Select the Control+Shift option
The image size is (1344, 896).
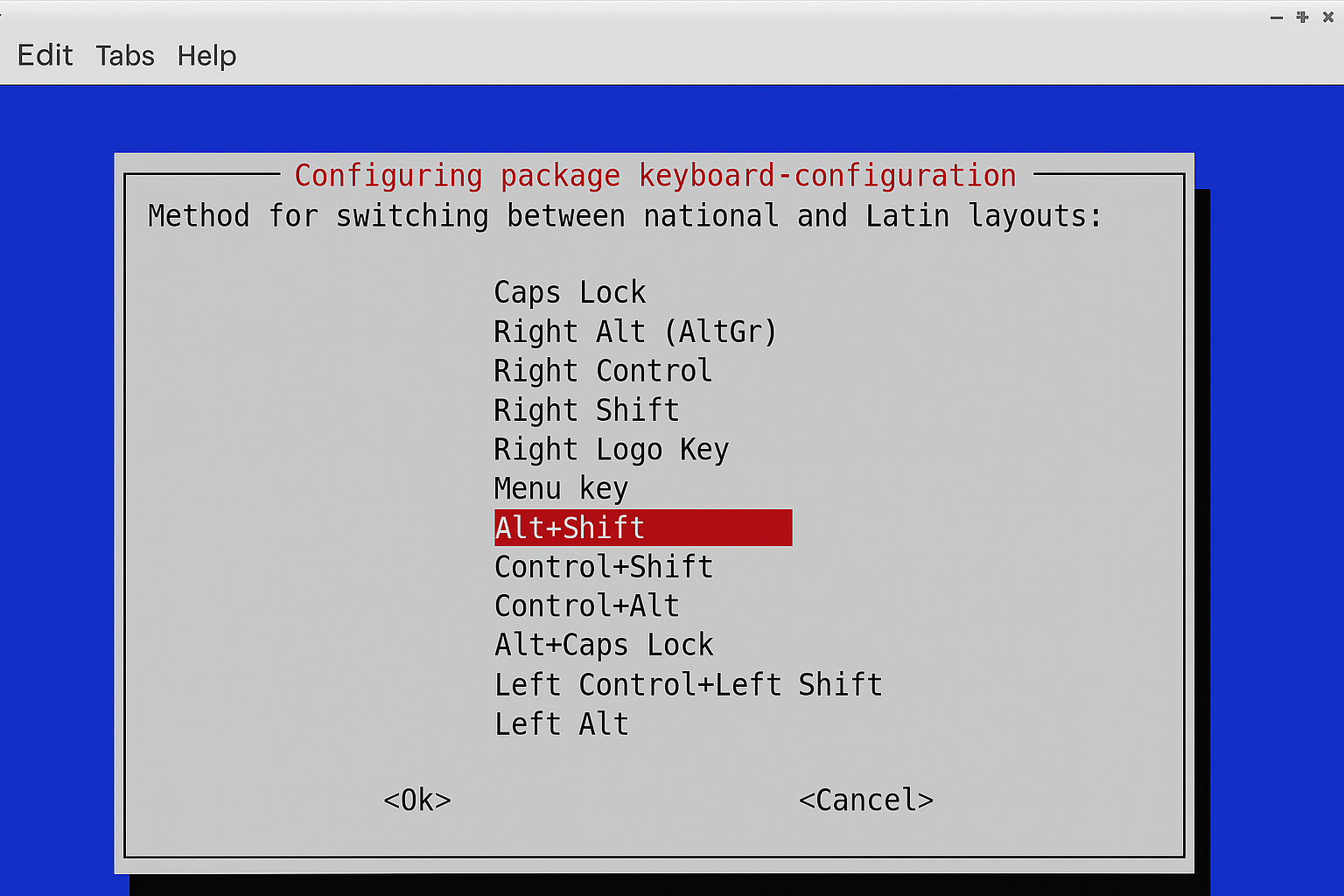(x=603, y=566)
